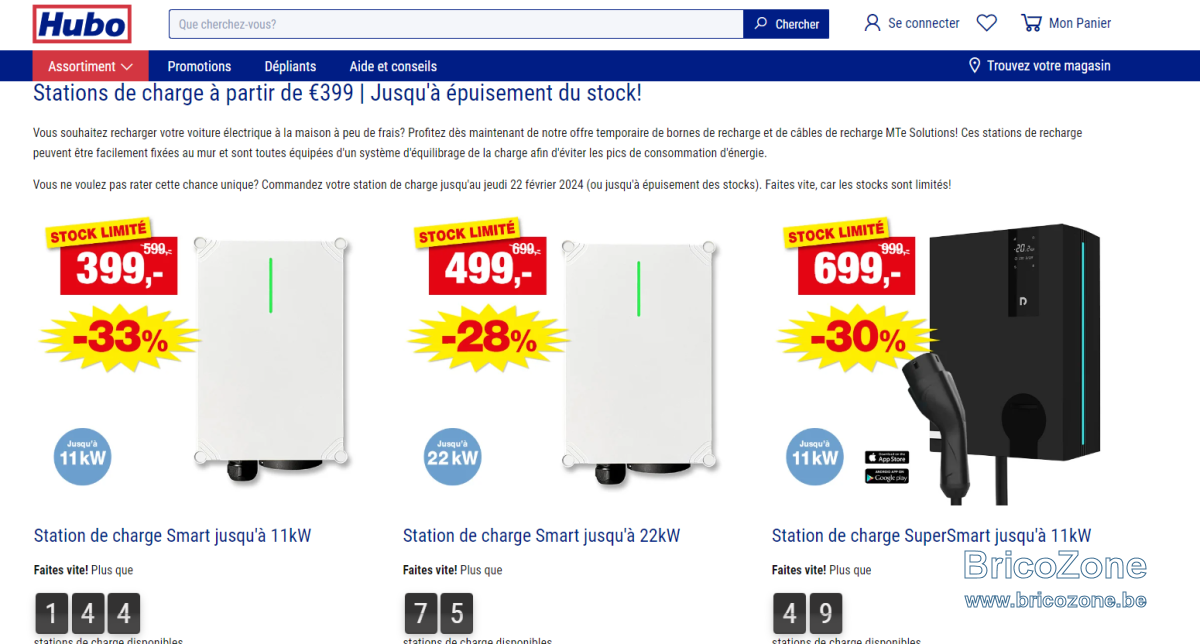
Task: Expand the Assortiment dropdown menu
Action: click(x=91, y=66)
